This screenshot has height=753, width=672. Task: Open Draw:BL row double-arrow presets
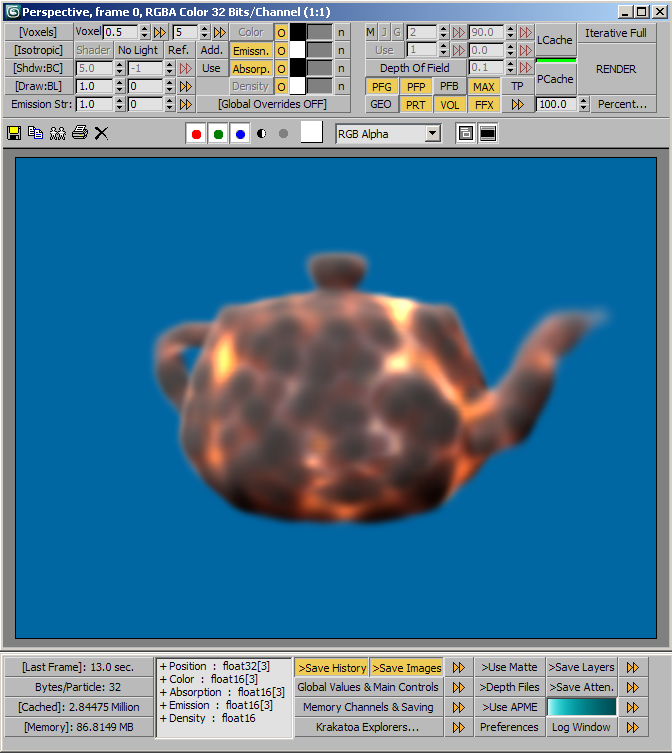coord(185,86)
